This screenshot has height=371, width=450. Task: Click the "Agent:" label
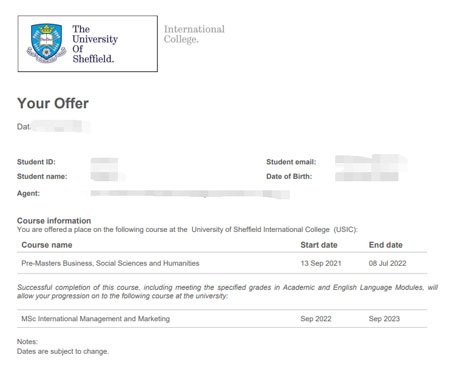tap(28, 193)
